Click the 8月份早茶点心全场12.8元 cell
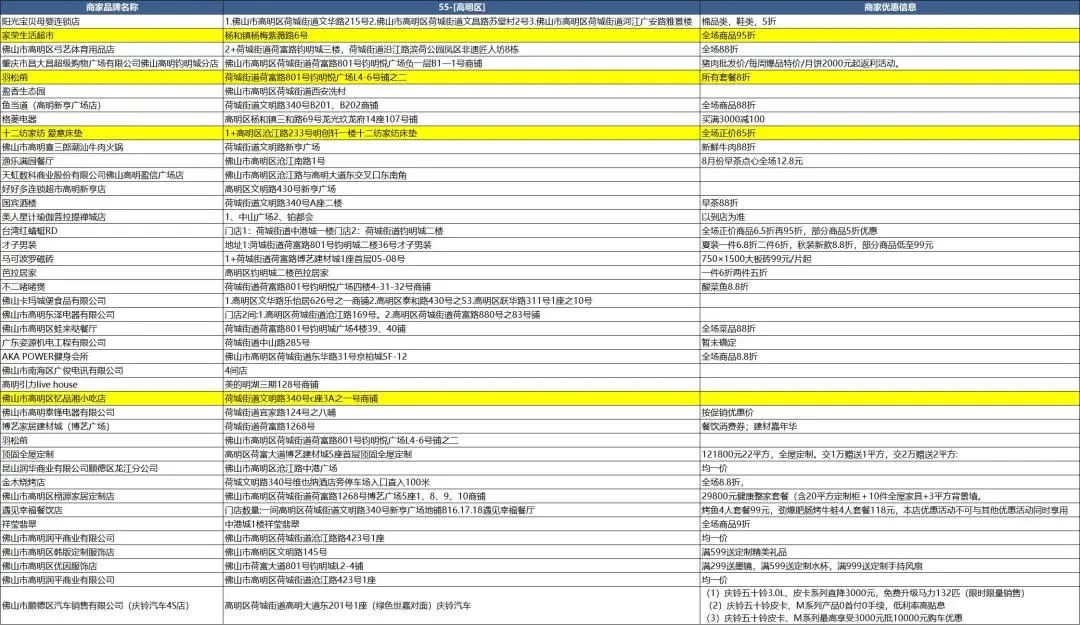 coord(890,161)
